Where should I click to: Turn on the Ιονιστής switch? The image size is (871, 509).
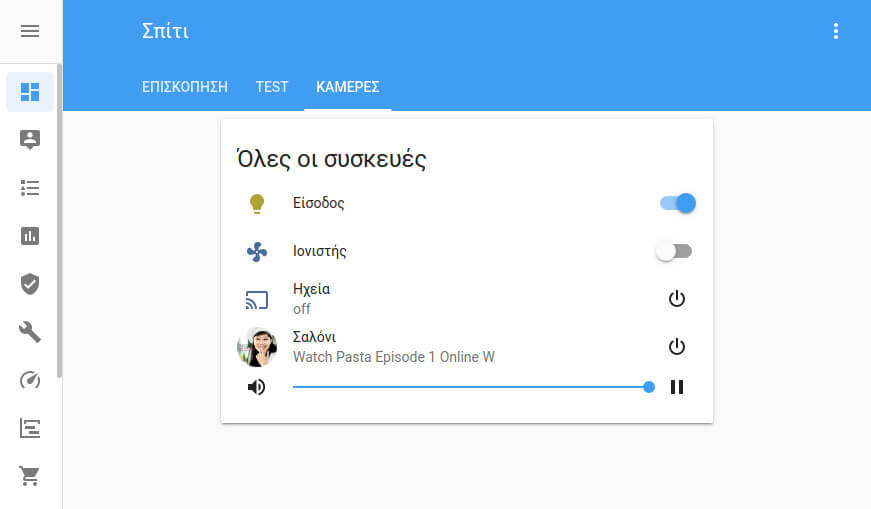point(674,252)
